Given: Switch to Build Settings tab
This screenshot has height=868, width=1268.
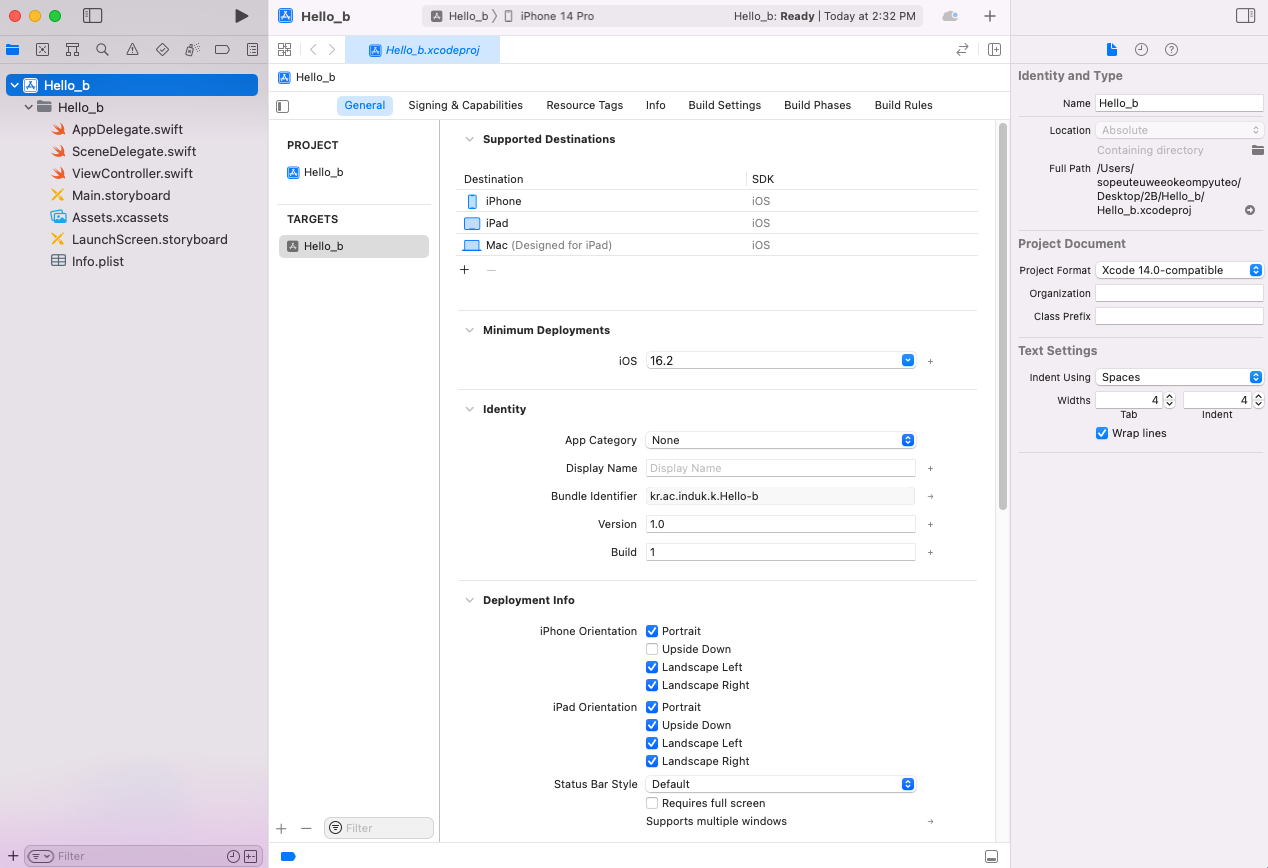Looking at the screenshot, I should pyautogui.click(x=724, y=105).
